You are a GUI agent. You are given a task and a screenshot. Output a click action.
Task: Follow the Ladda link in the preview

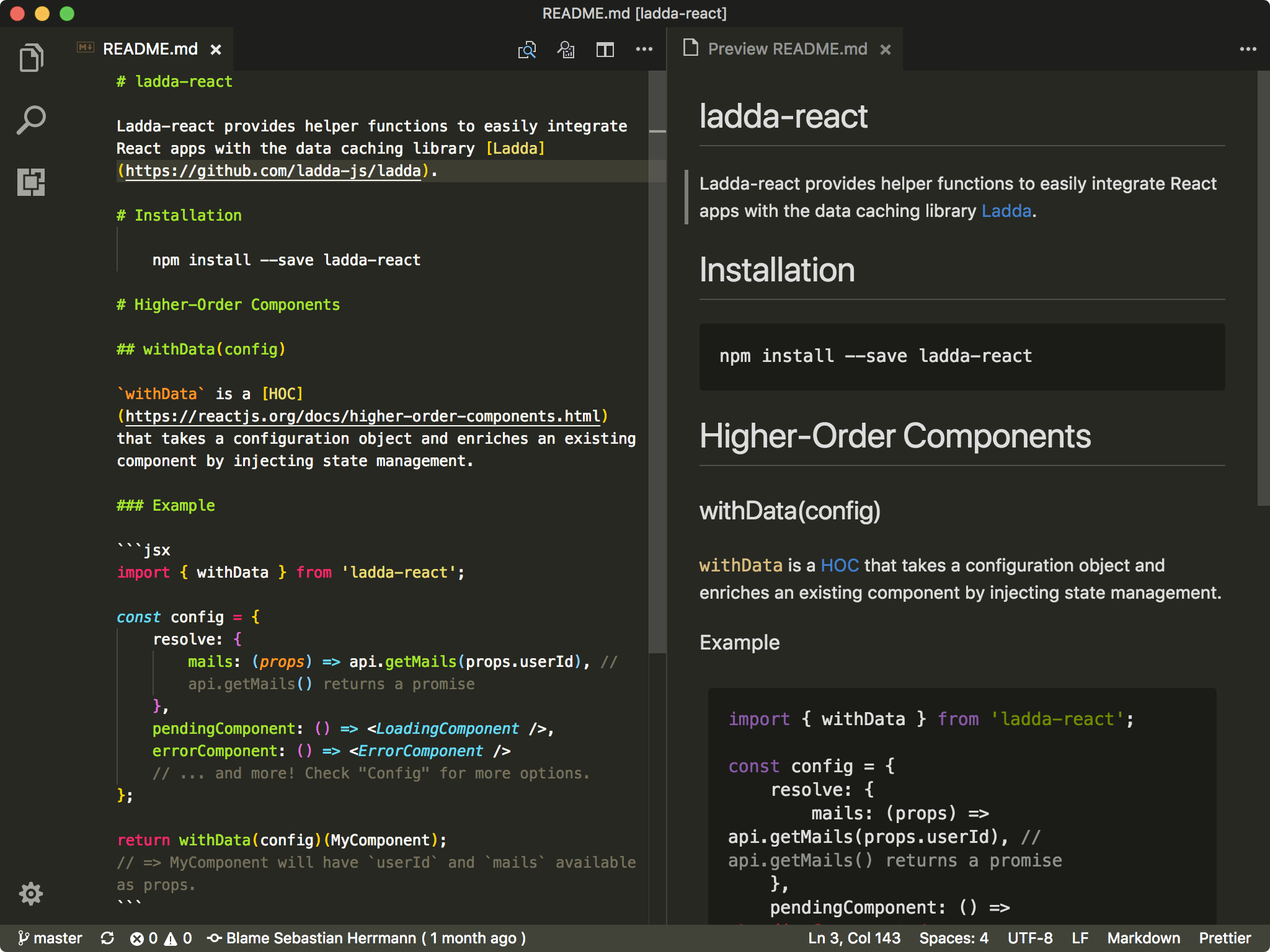(x=1006, y=211)
